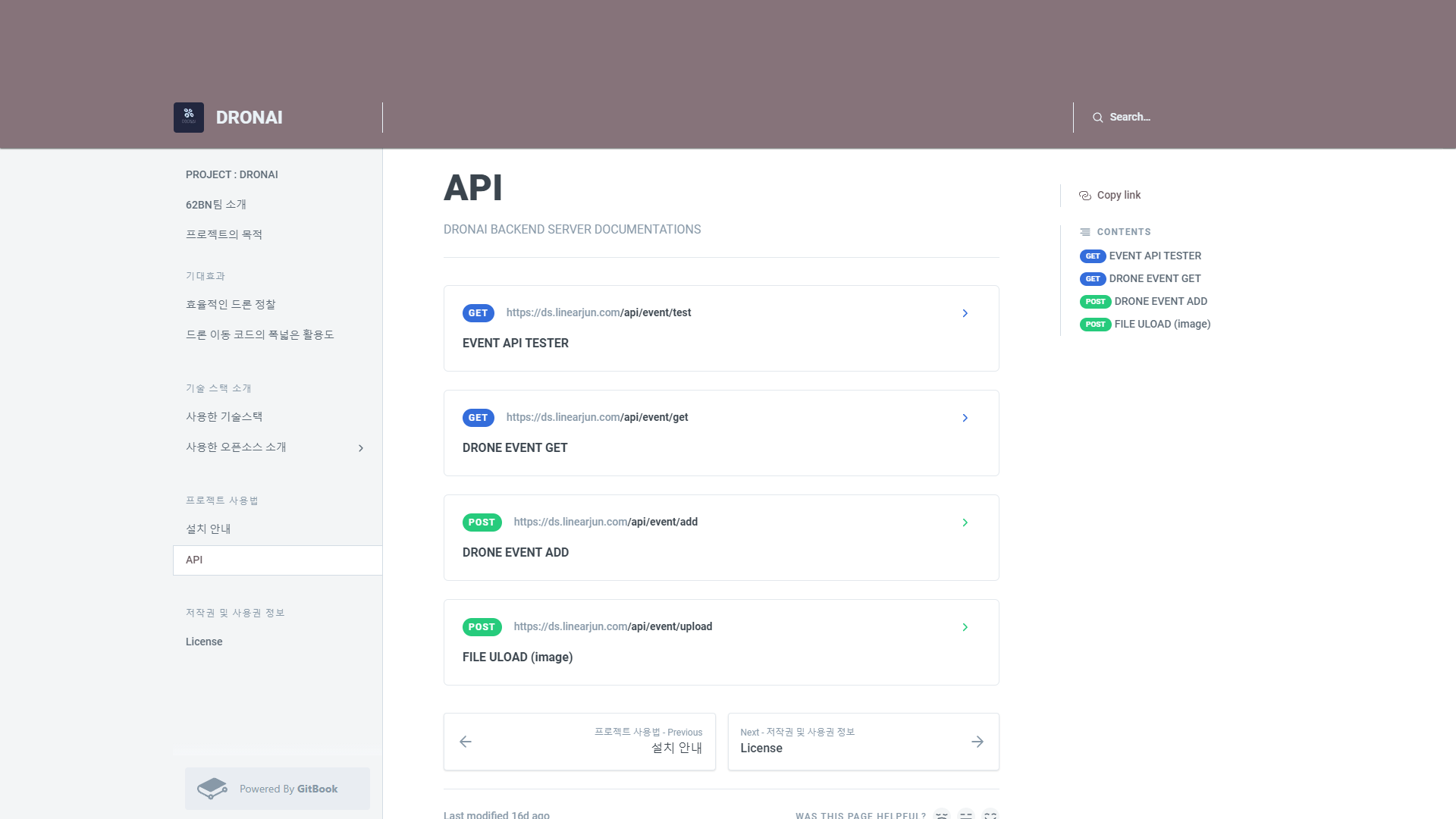This screenshot has width=1456, height=819.
Task: Click the GitBook logo icon
Action: pos(212,789)
